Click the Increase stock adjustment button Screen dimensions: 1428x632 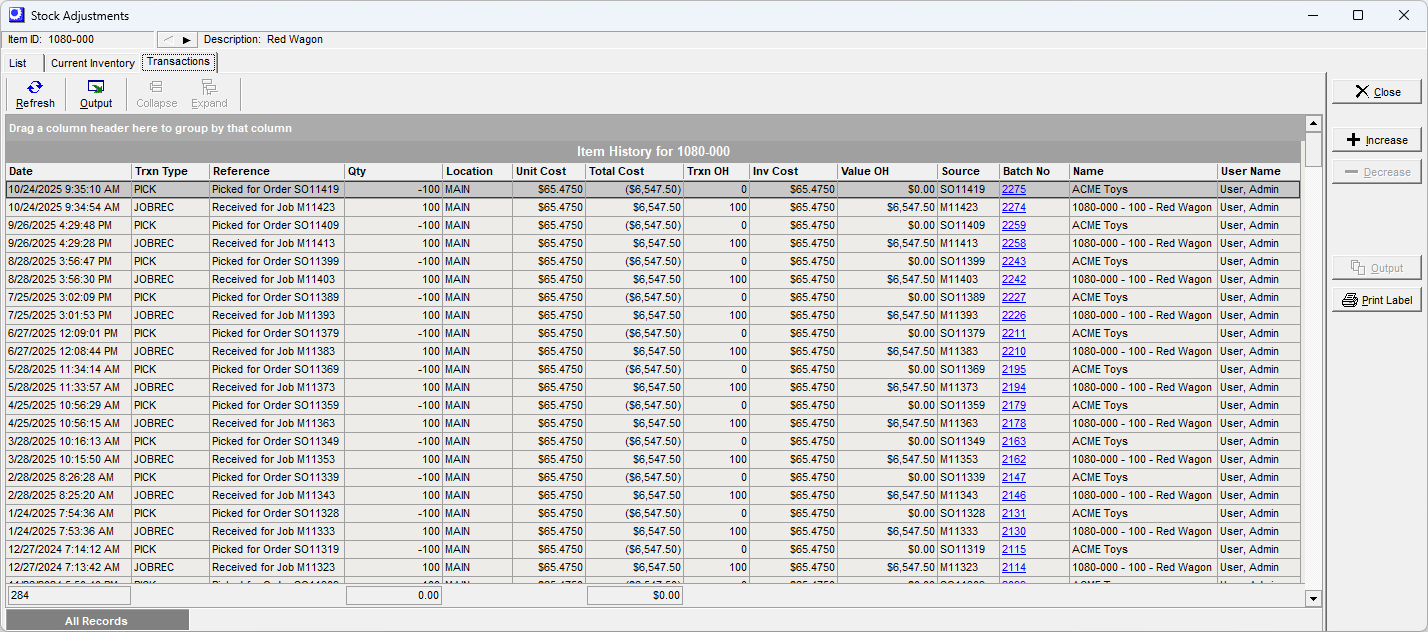(x=1377, y=139)
